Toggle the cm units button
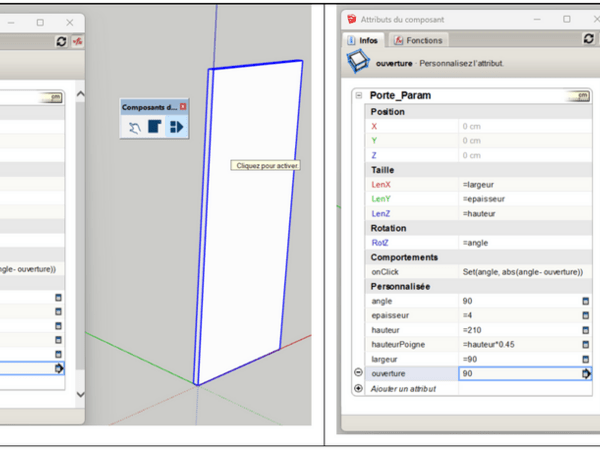The width and height of the screenshot is (600, 450). tap(578, 96)
